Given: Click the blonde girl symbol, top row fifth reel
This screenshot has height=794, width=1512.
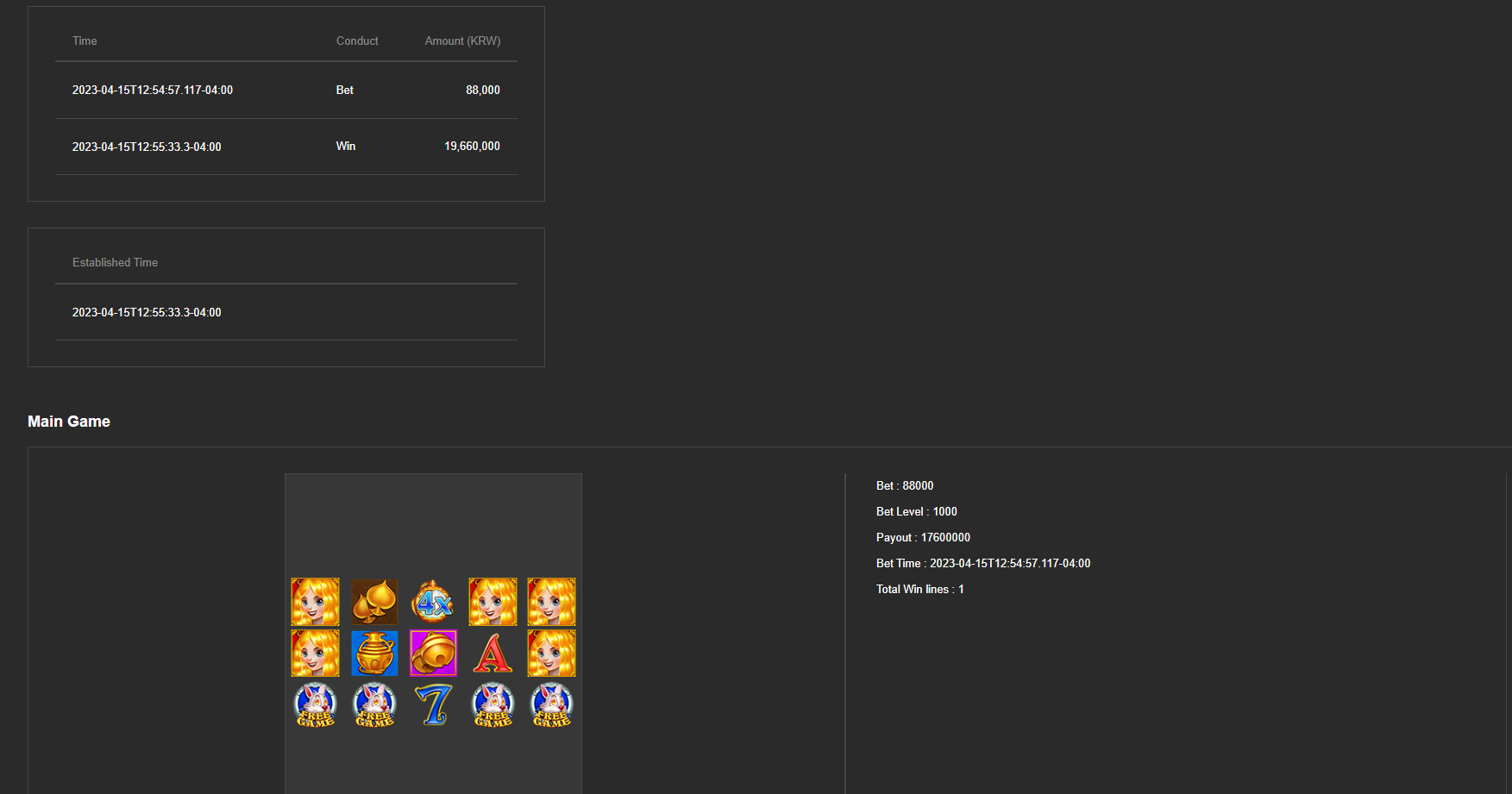Looking at the screenshot, I should coord(551,602).
